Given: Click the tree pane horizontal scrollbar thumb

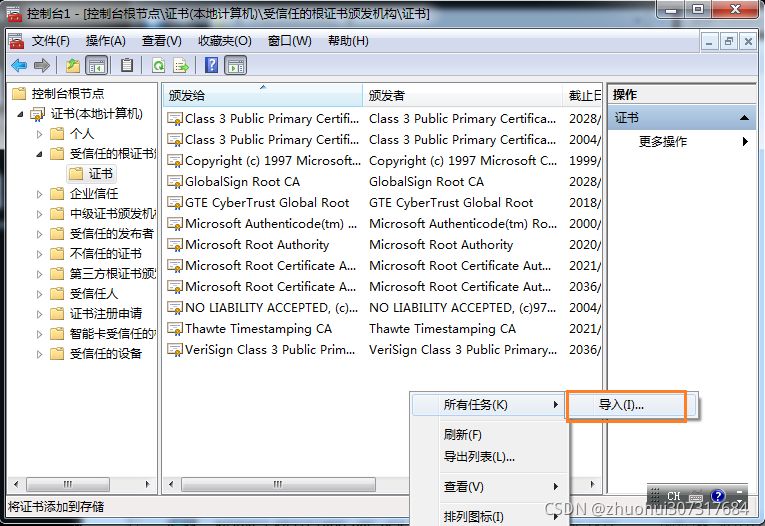Looking at the screenshot, I should (68, 485).
